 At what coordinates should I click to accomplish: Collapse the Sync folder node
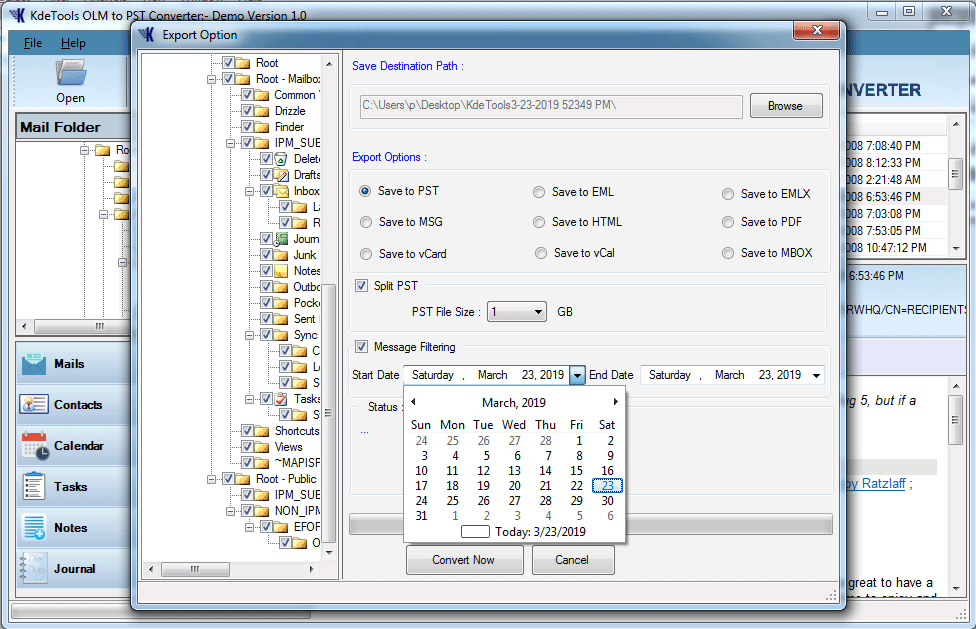tap(249, 335)
